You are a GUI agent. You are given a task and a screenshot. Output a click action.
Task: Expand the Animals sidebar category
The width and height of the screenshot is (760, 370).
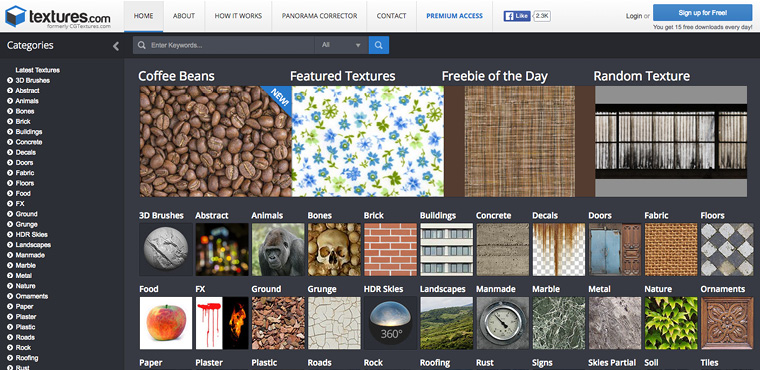10,101
